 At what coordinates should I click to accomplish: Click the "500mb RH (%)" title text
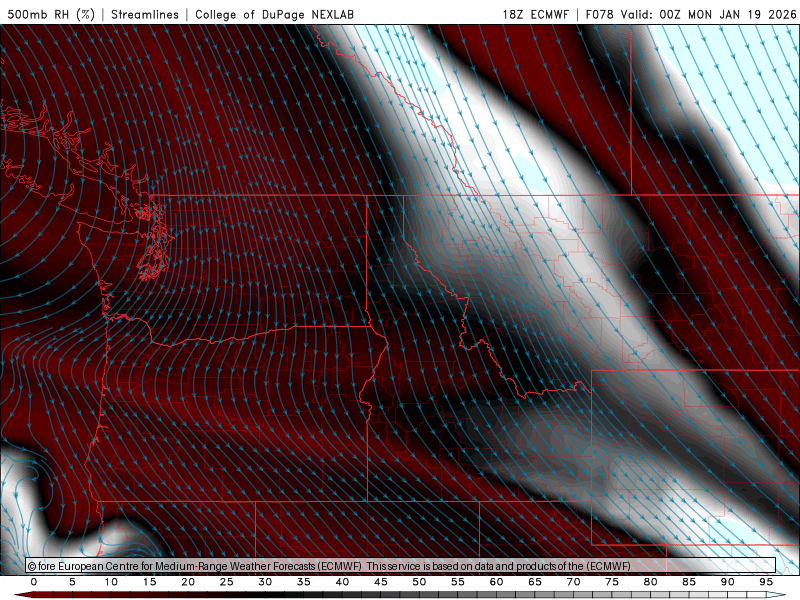(51, 14)
